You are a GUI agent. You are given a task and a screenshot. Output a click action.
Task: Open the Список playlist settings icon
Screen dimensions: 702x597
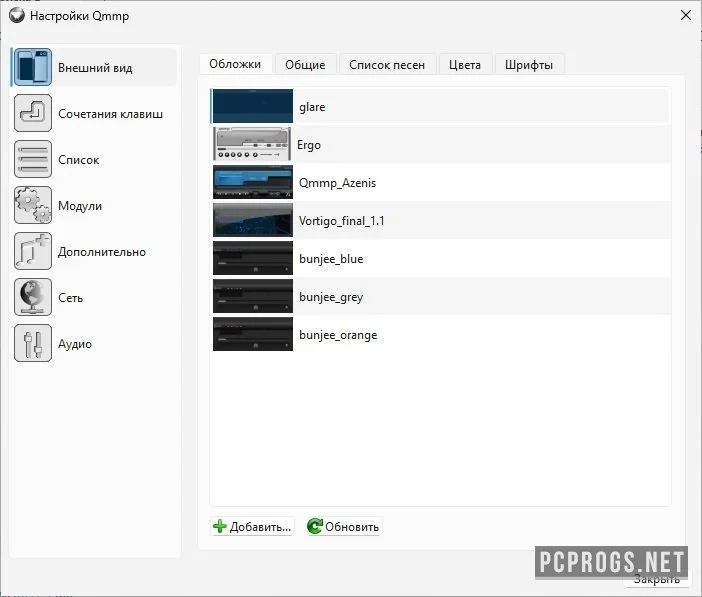point(33,159)
